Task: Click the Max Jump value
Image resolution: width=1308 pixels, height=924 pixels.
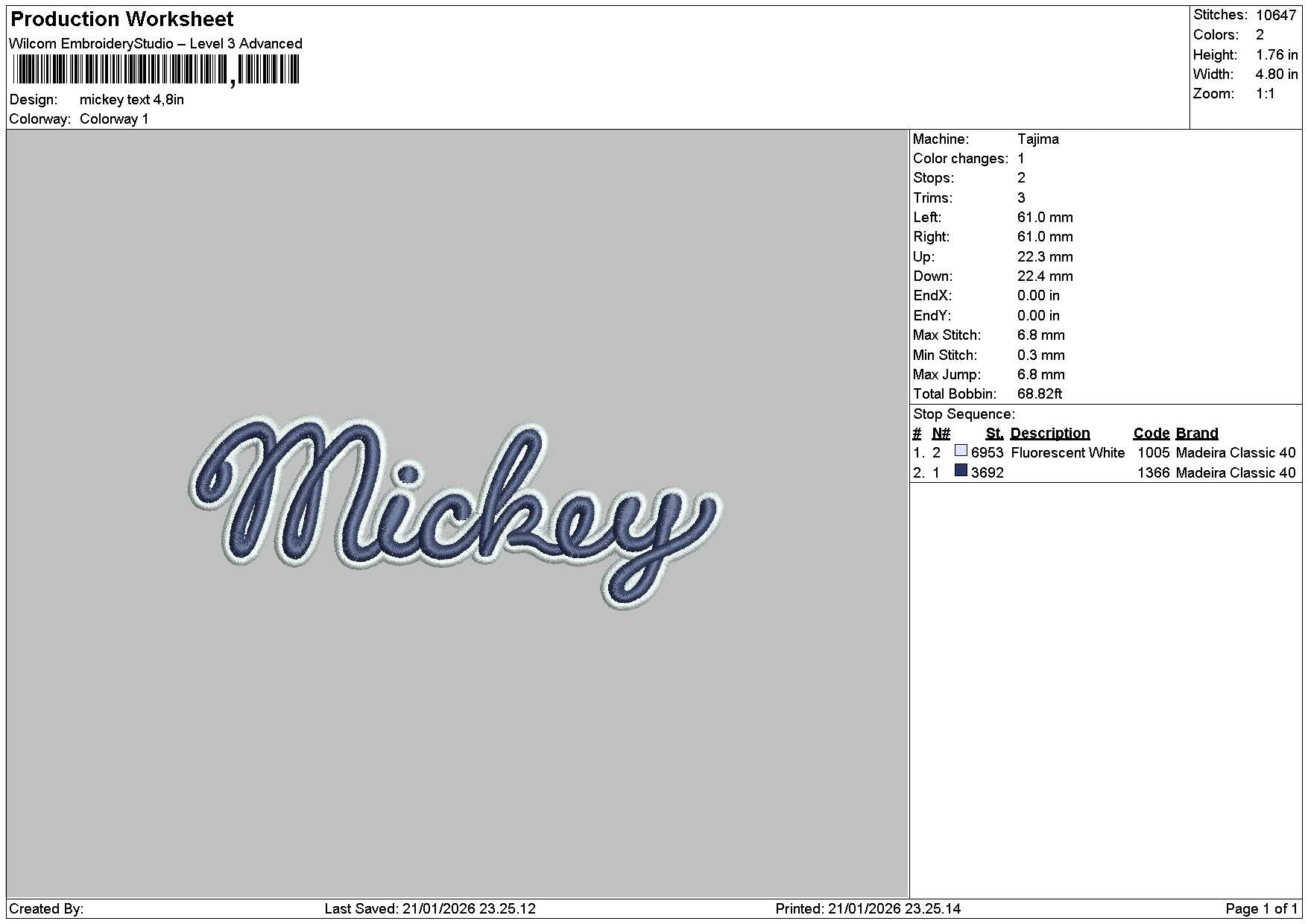Action: [x=1041, y=374]
